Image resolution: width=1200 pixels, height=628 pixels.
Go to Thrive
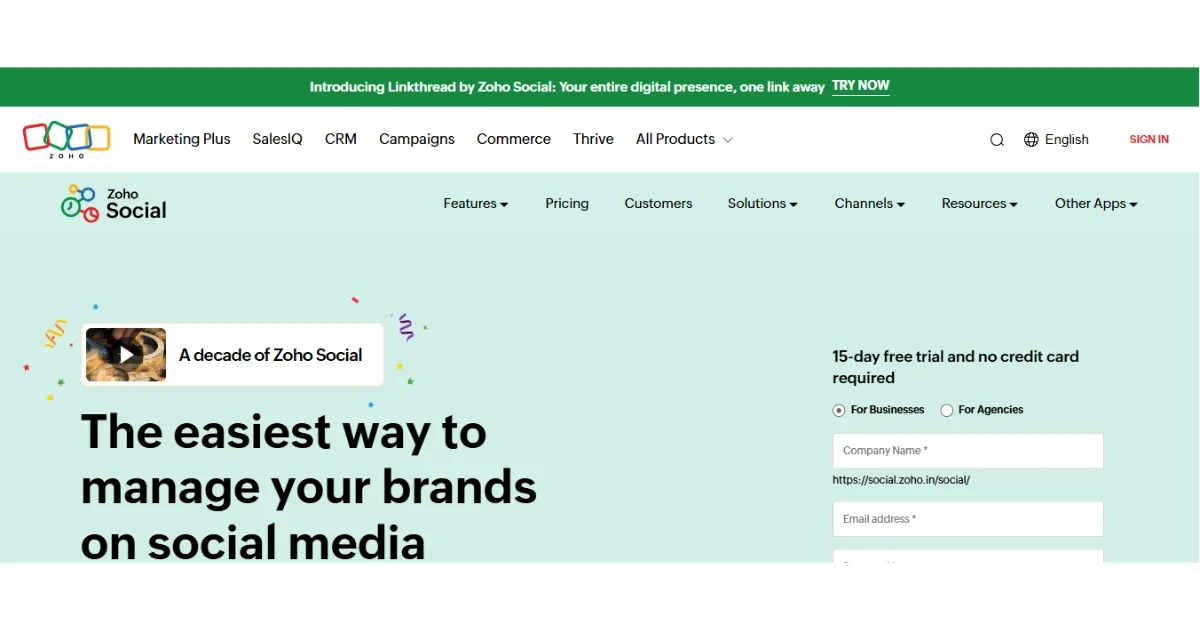(593, 139)
